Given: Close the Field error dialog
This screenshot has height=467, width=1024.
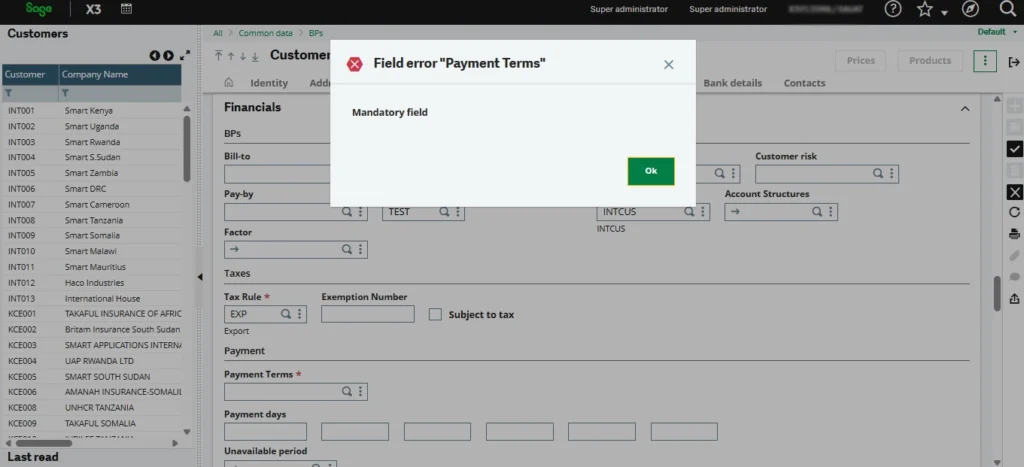Looking at the screenshot, I should 668,65.
